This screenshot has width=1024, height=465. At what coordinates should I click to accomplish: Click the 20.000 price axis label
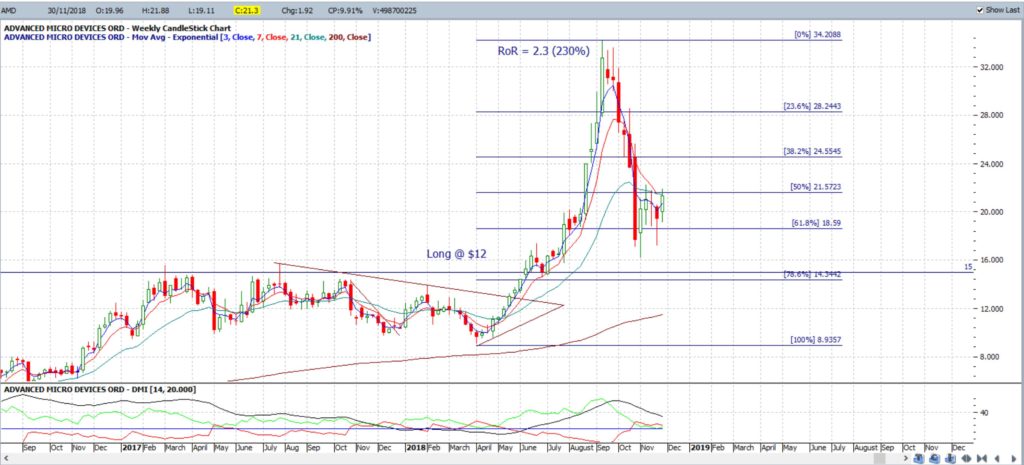point(991,212)
